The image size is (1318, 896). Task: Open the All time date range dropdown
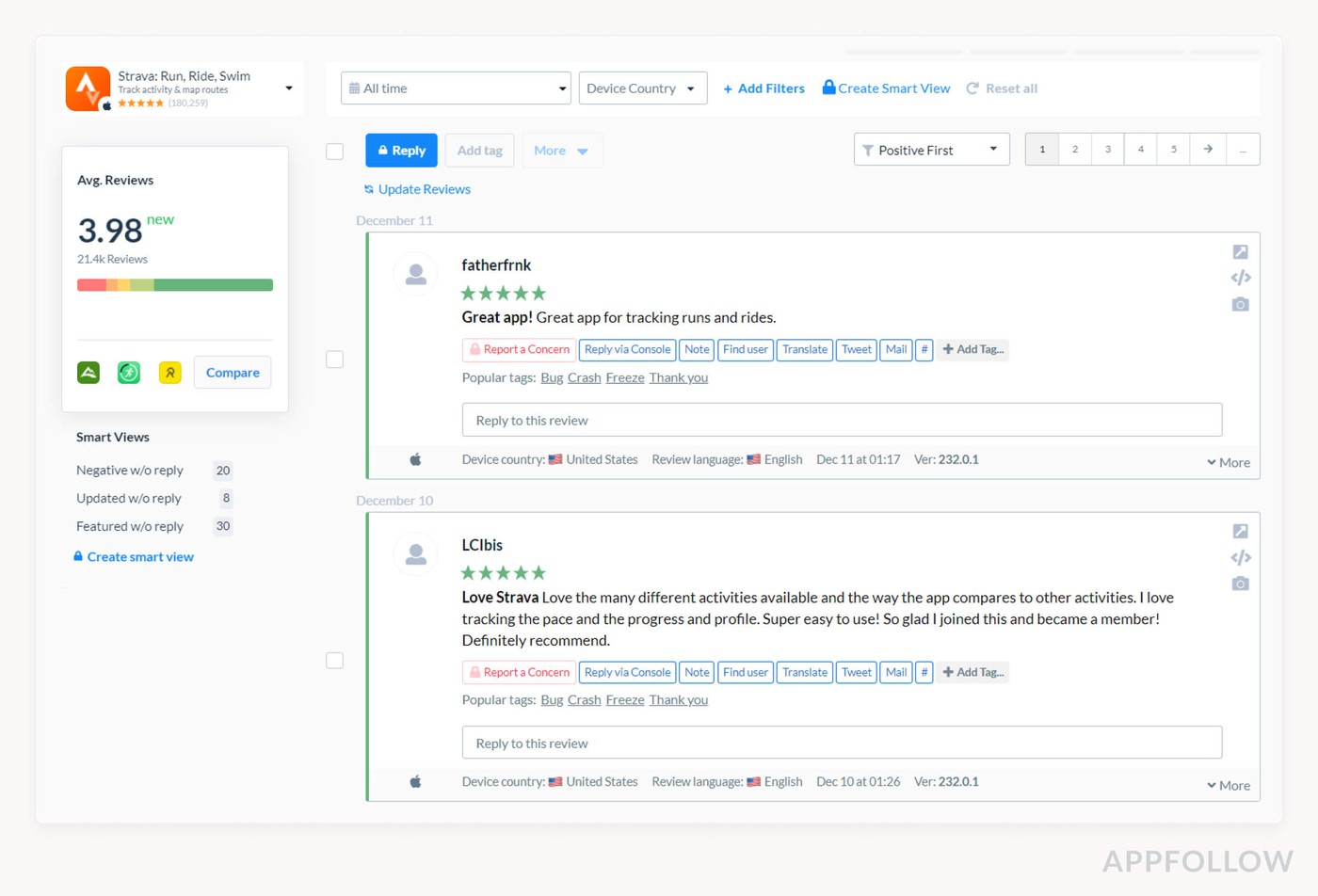[x=457, y=88]
